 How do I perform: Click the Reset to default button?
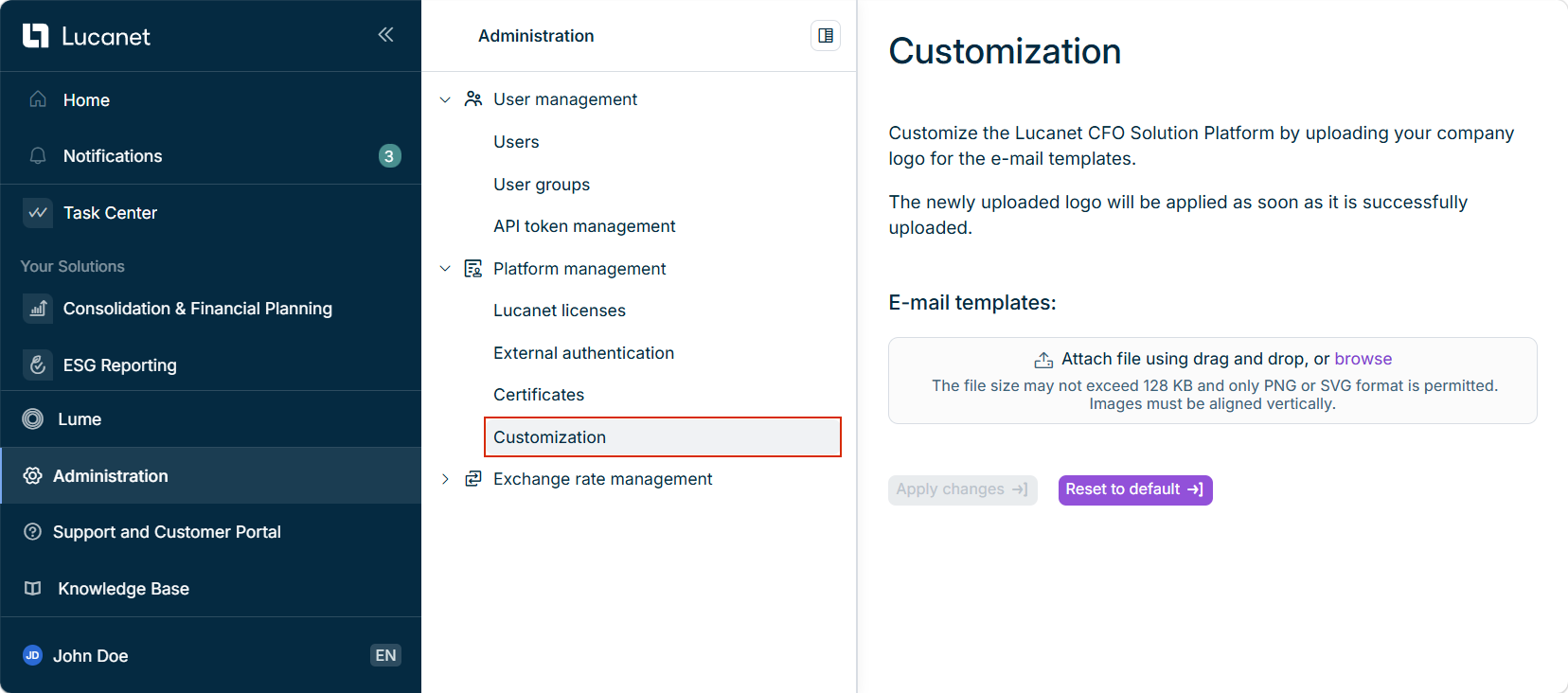click(x=1135, y=489)
